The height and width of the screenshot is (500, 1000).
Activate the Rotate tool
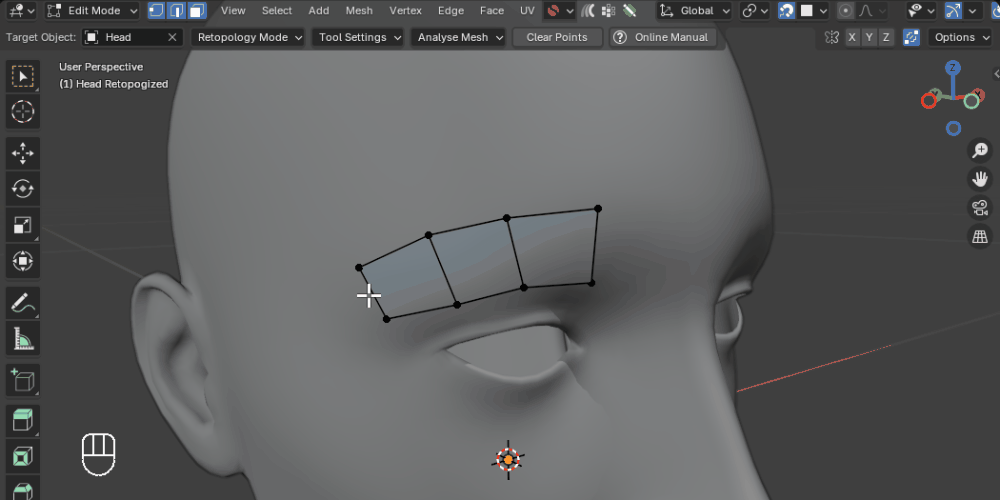tap(23, 189)
